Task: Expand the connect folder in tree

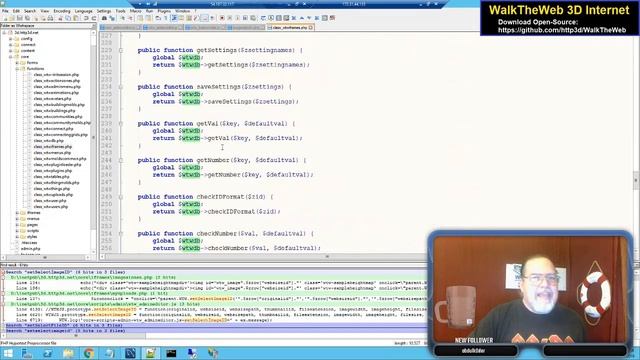Action: pyautogui.click(x=11, y=45)
